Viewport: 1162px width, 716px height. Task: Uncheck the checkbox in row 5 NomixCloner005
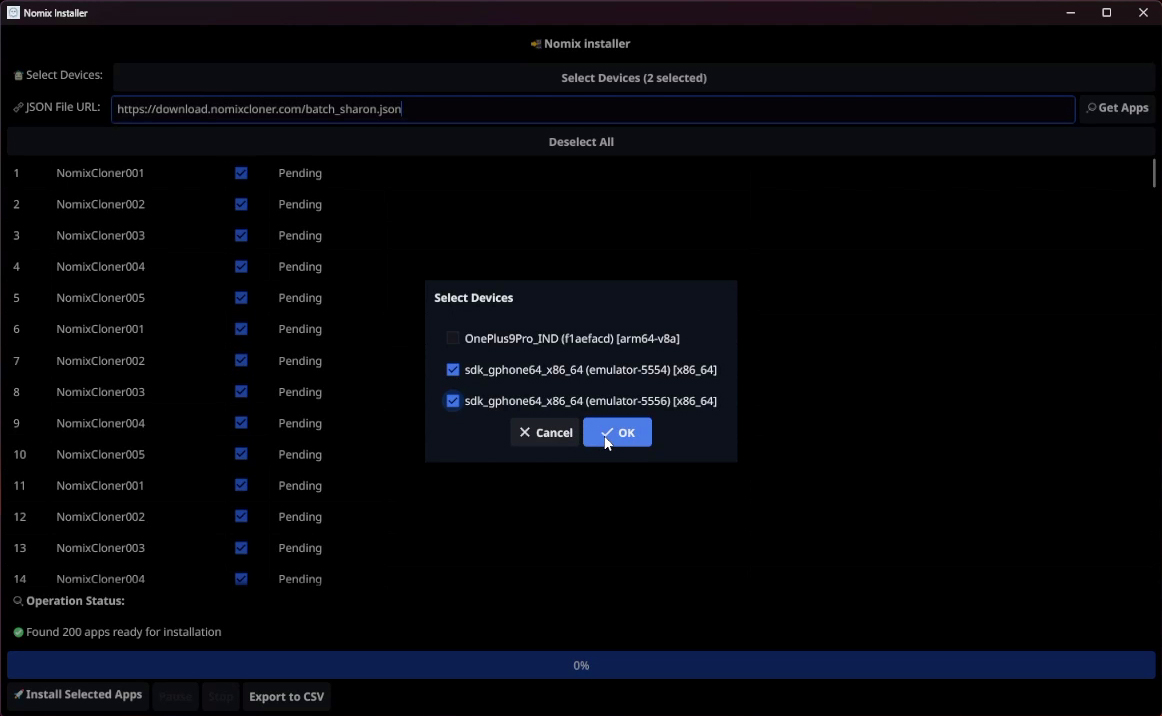[241, 297]
